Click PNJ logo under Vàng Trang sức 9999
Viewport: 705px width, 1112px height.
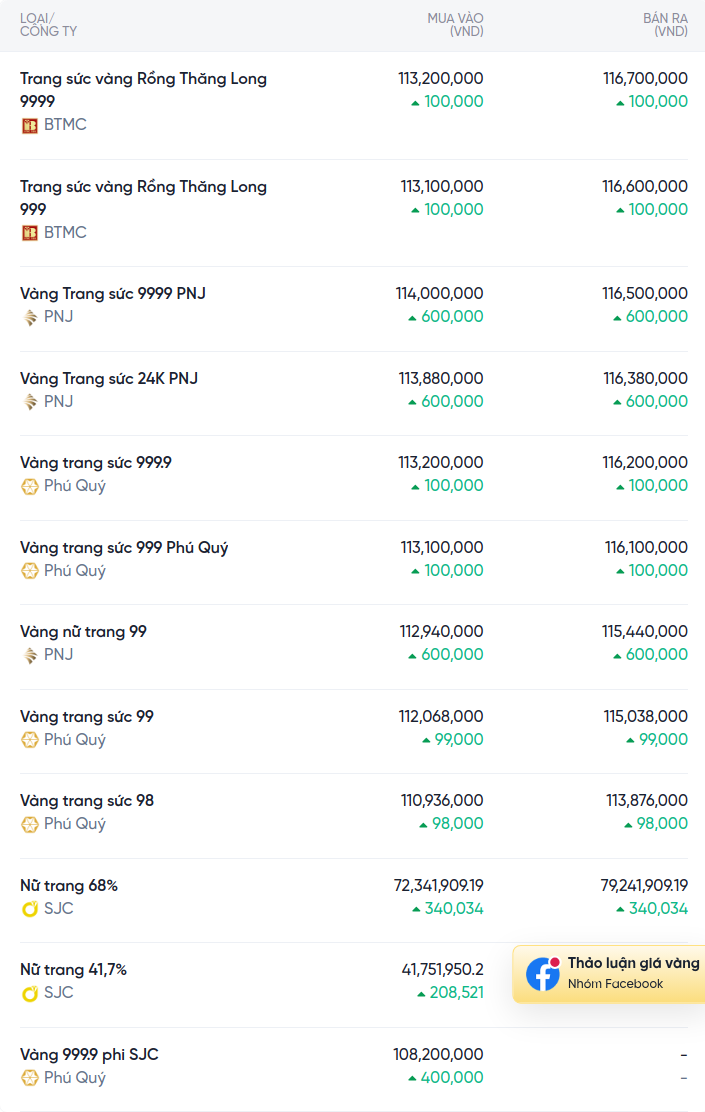(x=30, y=317)
